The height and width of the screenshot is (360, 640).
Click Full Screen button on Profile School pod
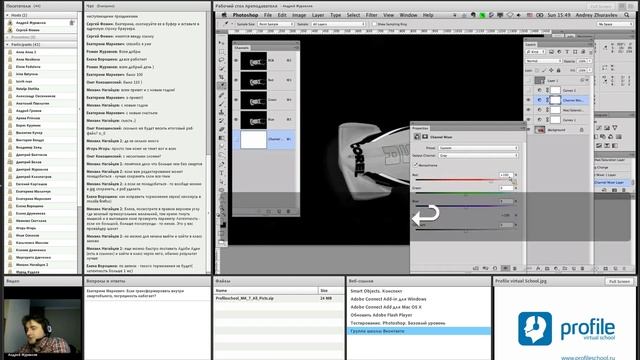click(x=619, y=281)
